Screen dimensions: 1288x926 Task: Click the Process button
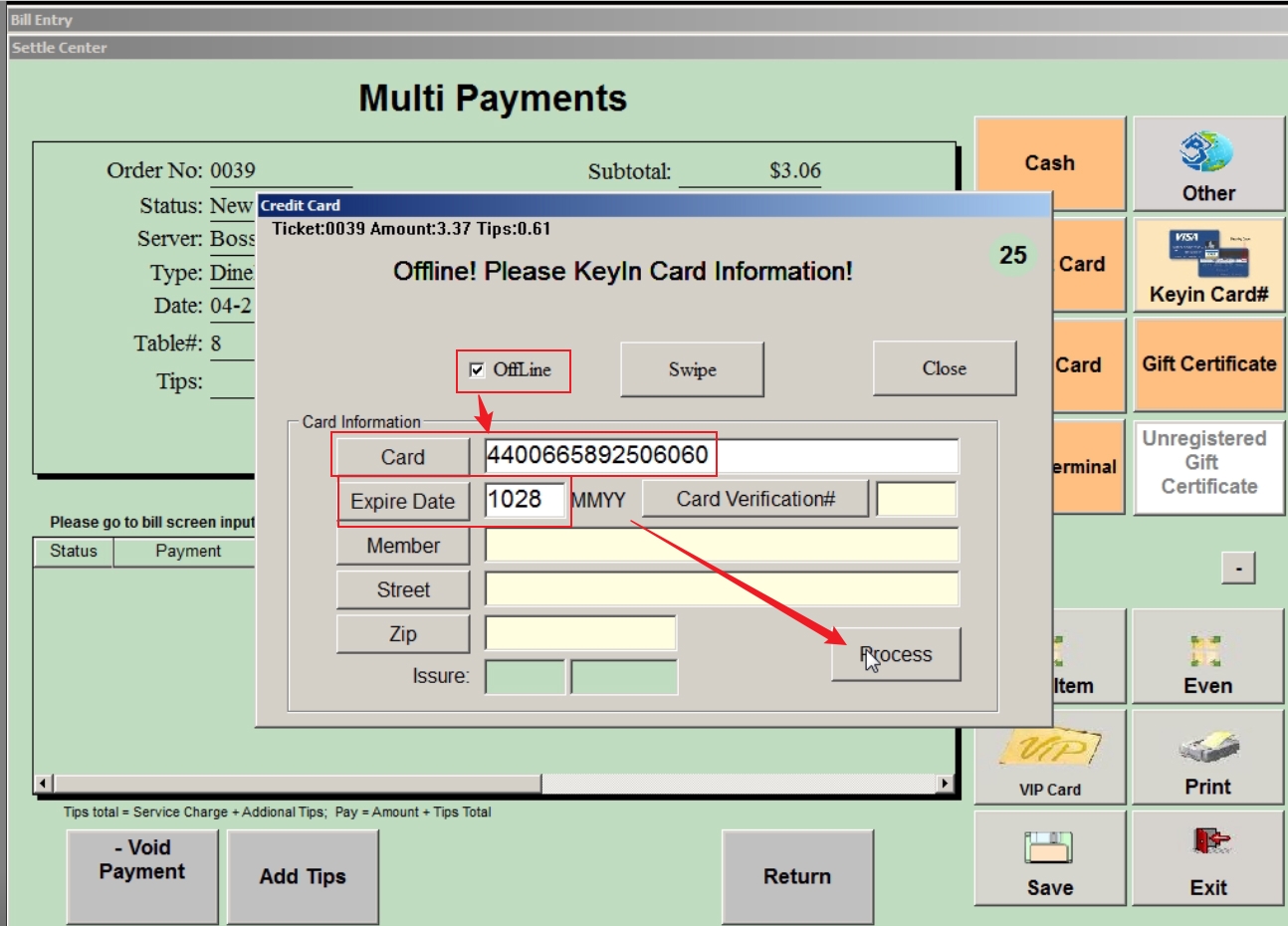pos(896,654)
